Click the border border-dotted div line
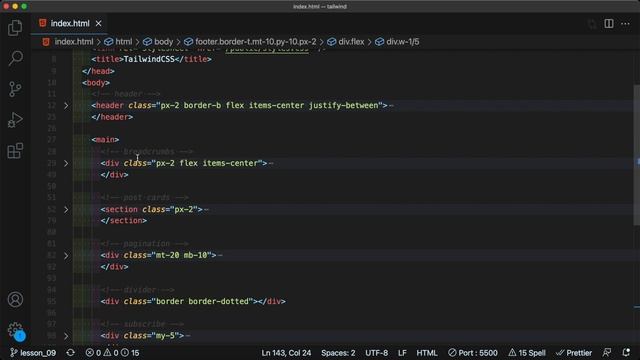The image size is (640, 360). tap(193, 302)
